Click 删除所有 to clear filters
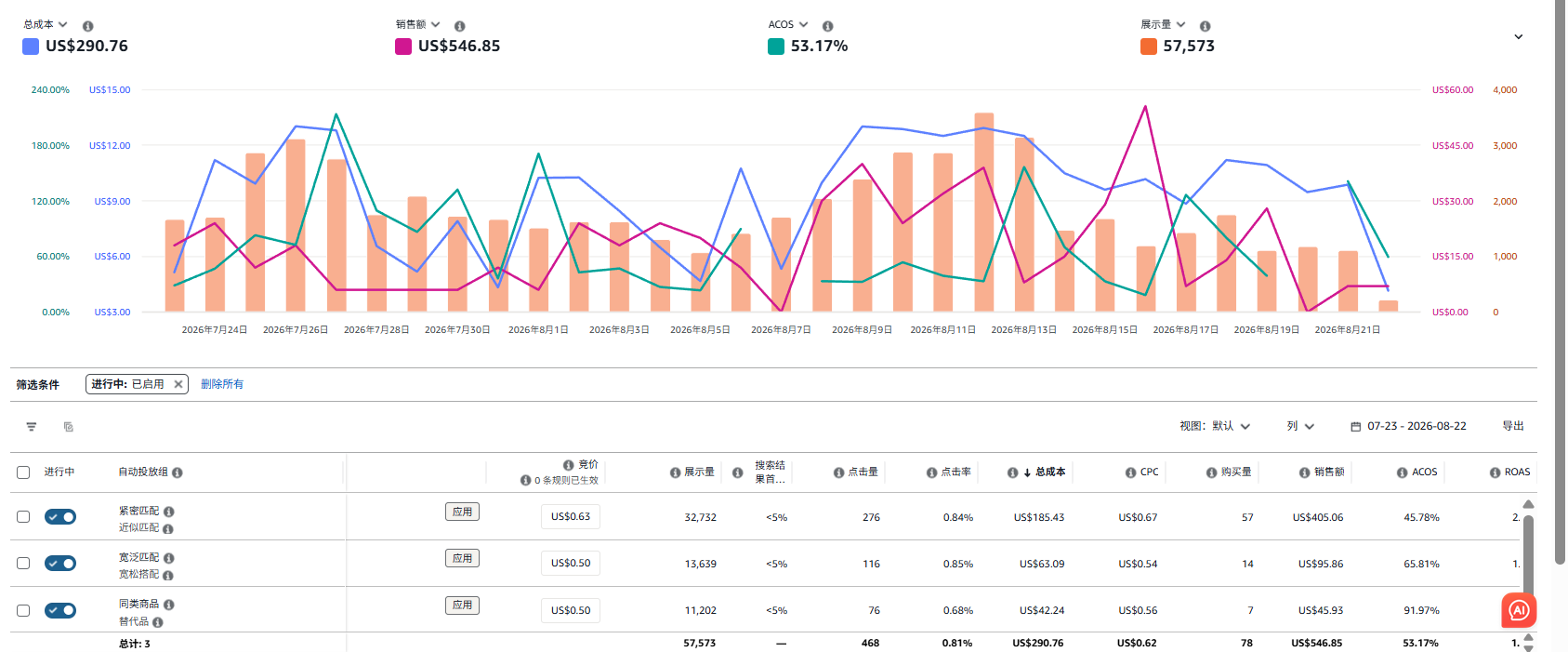This screenshot has width=1568, height=652. [222, 384]
